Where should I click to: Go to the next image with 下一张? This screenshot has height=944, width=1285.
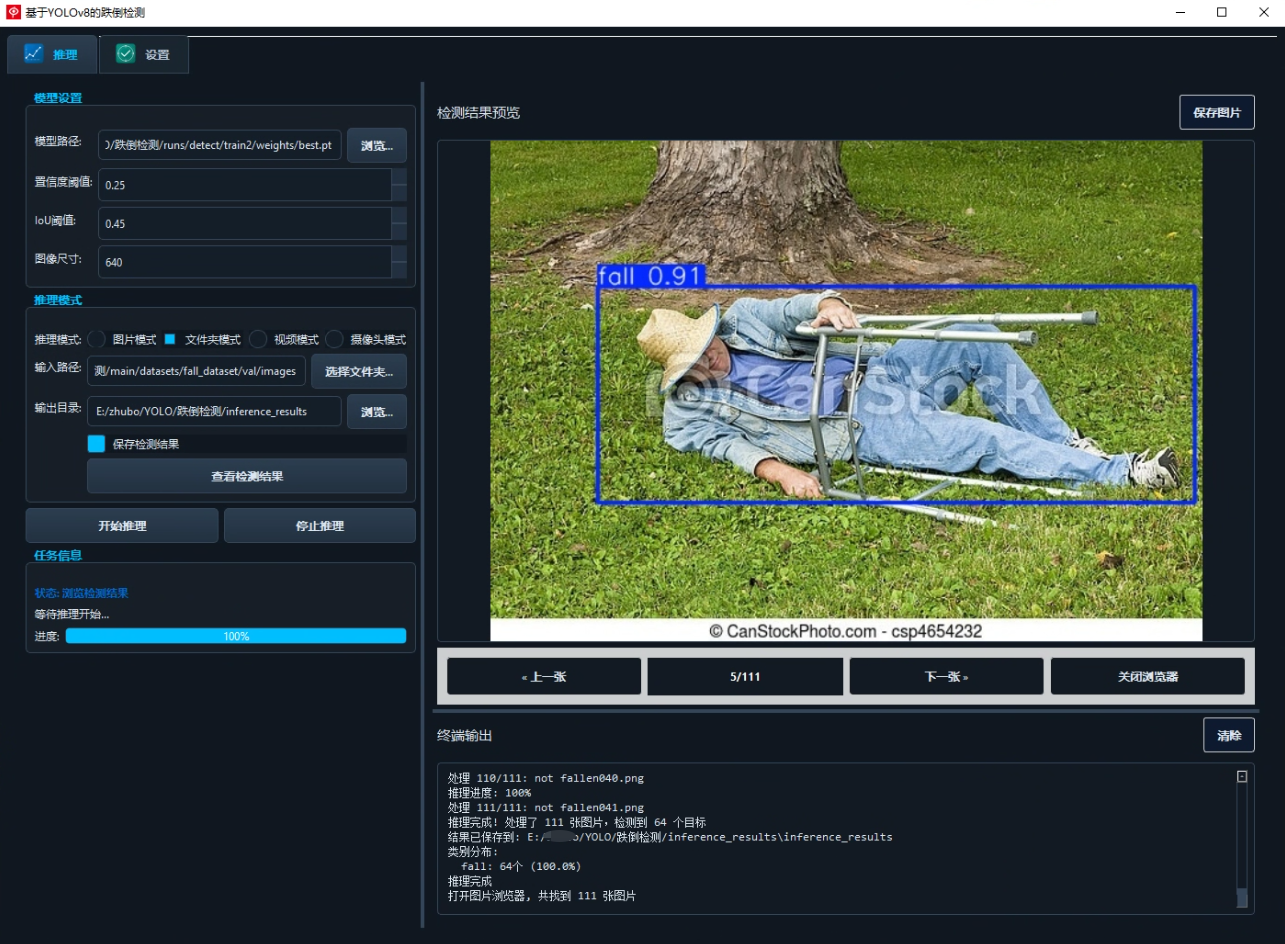point(946,676)
